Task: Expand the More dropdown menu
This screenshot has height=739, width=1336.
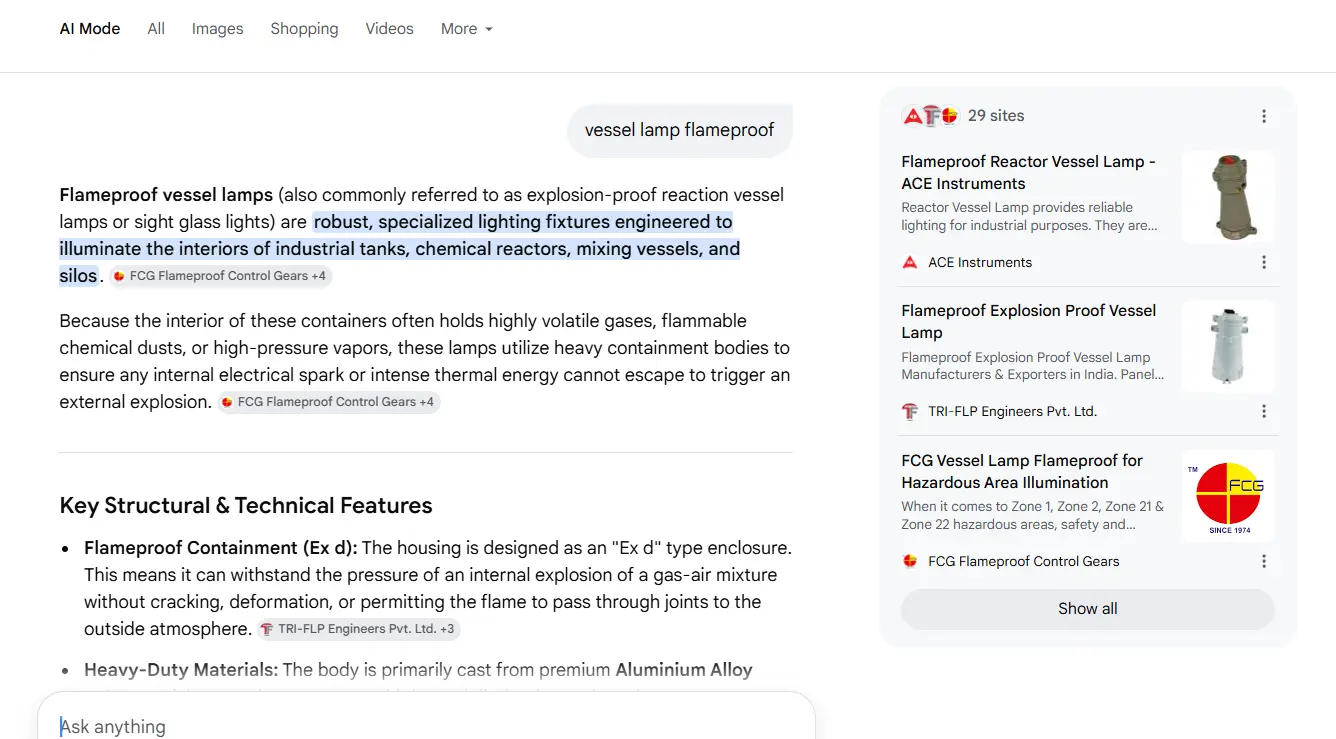Action: [467, 29]
